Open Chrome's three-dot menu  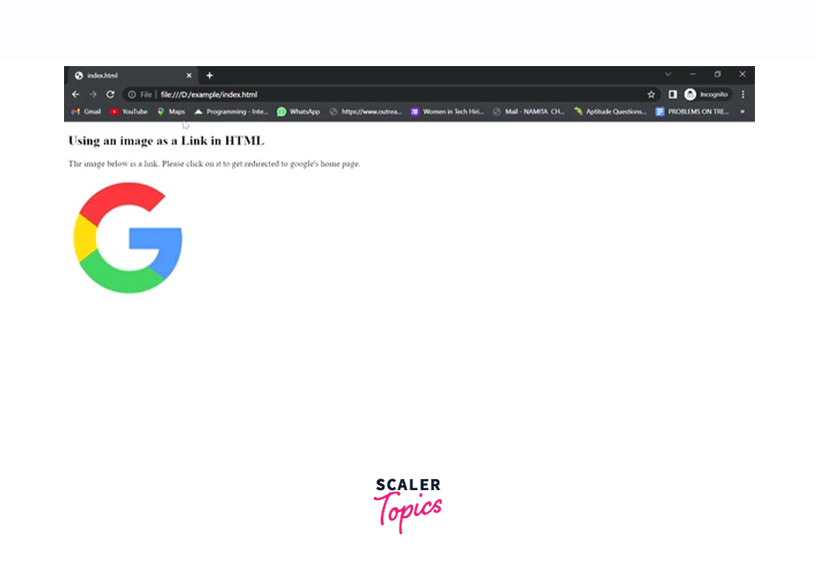tap(743, 94)
